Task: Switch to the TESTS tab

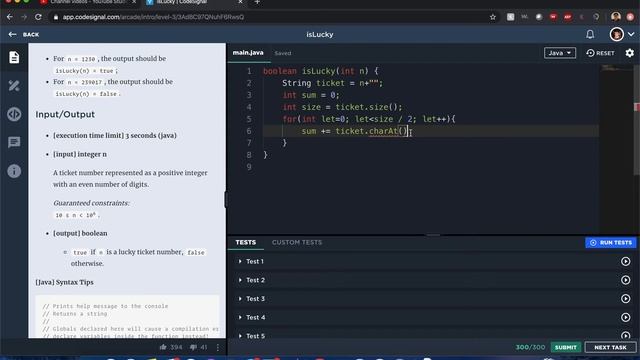Action: [246, 242]
